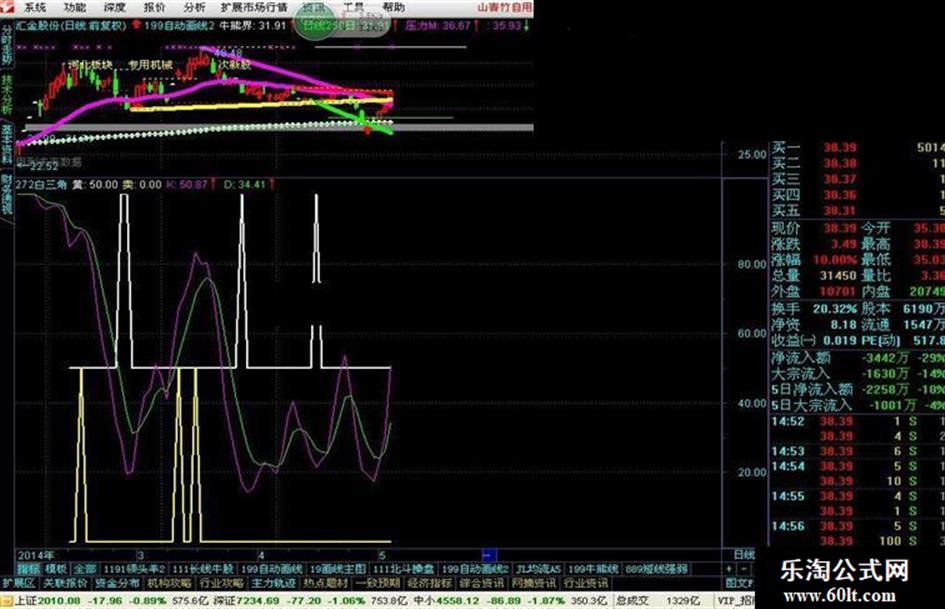Open the 一致预期 tab
This screenshot has width=945, height=609.
tap(377, 583)
